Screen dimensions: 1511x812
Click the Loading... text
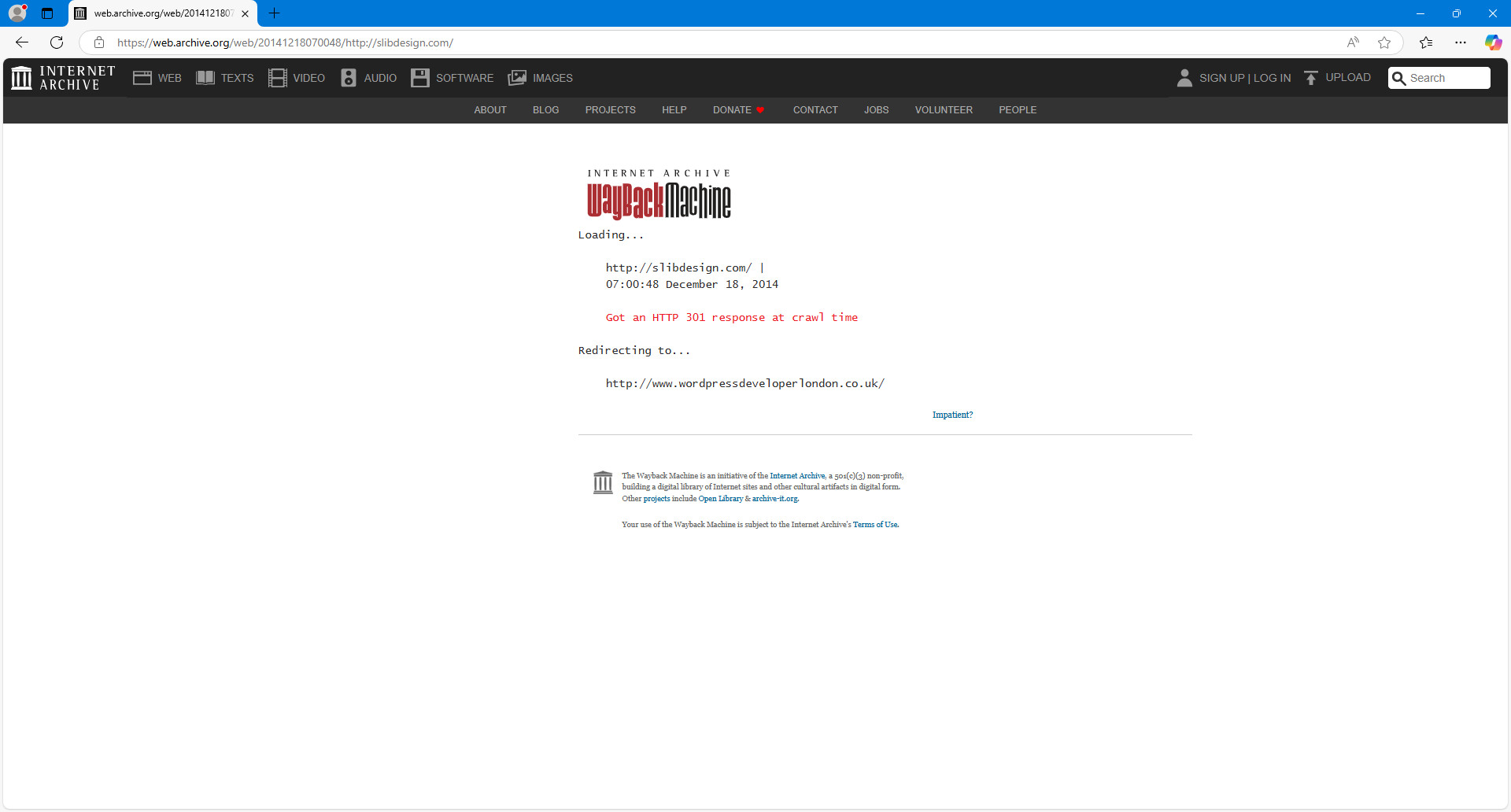(611, 234)
